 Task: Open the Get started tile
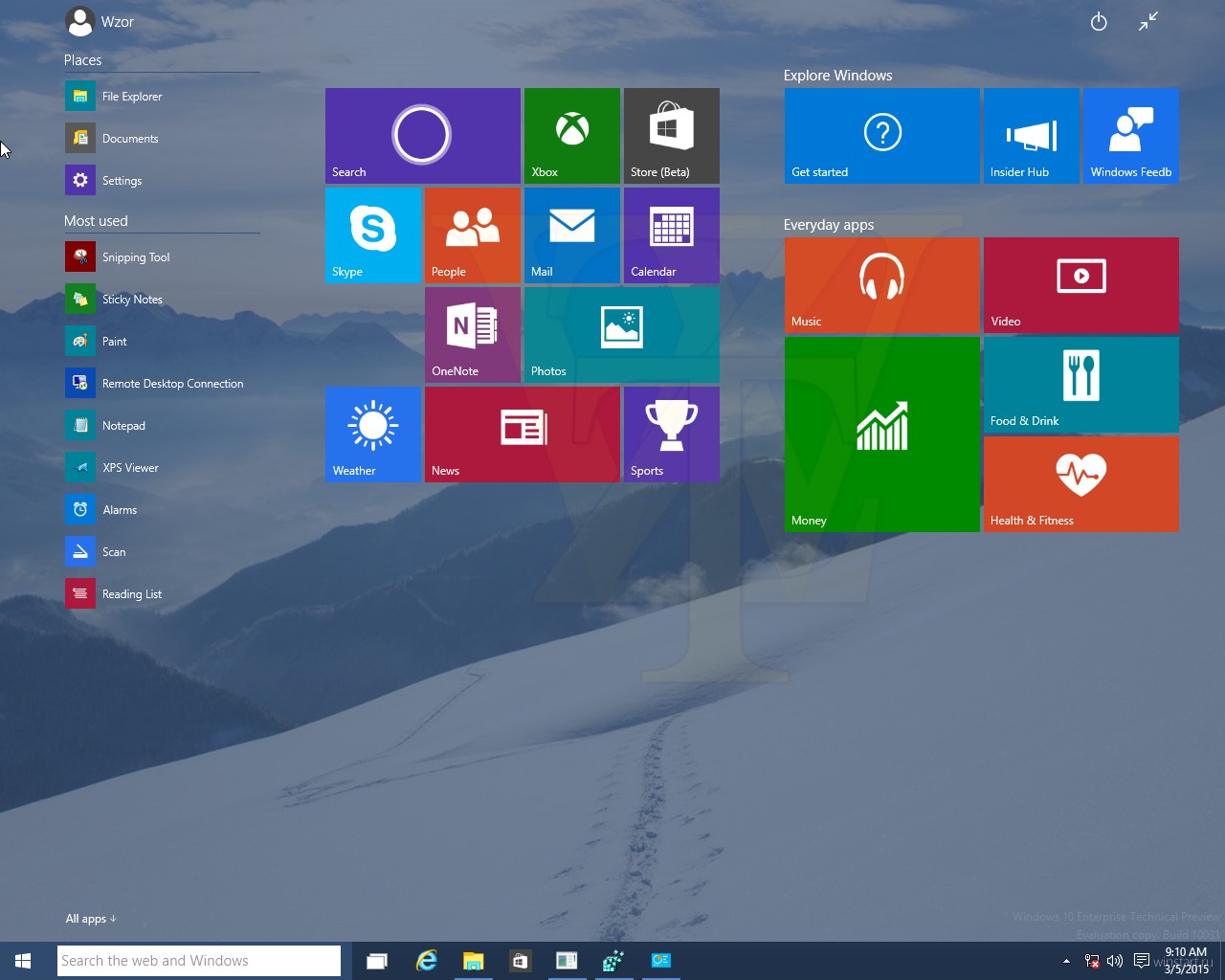pyautogui.click(x=882, y=136)
